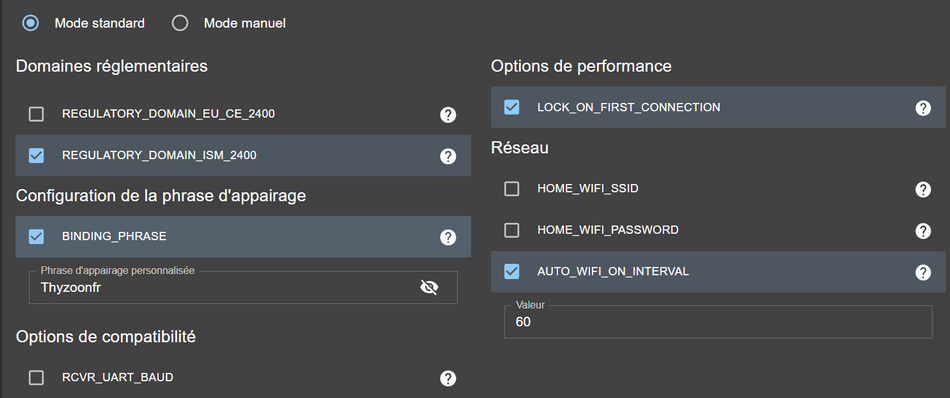Open help icon for HOME_WIFI_SSID

click(923, 190)
